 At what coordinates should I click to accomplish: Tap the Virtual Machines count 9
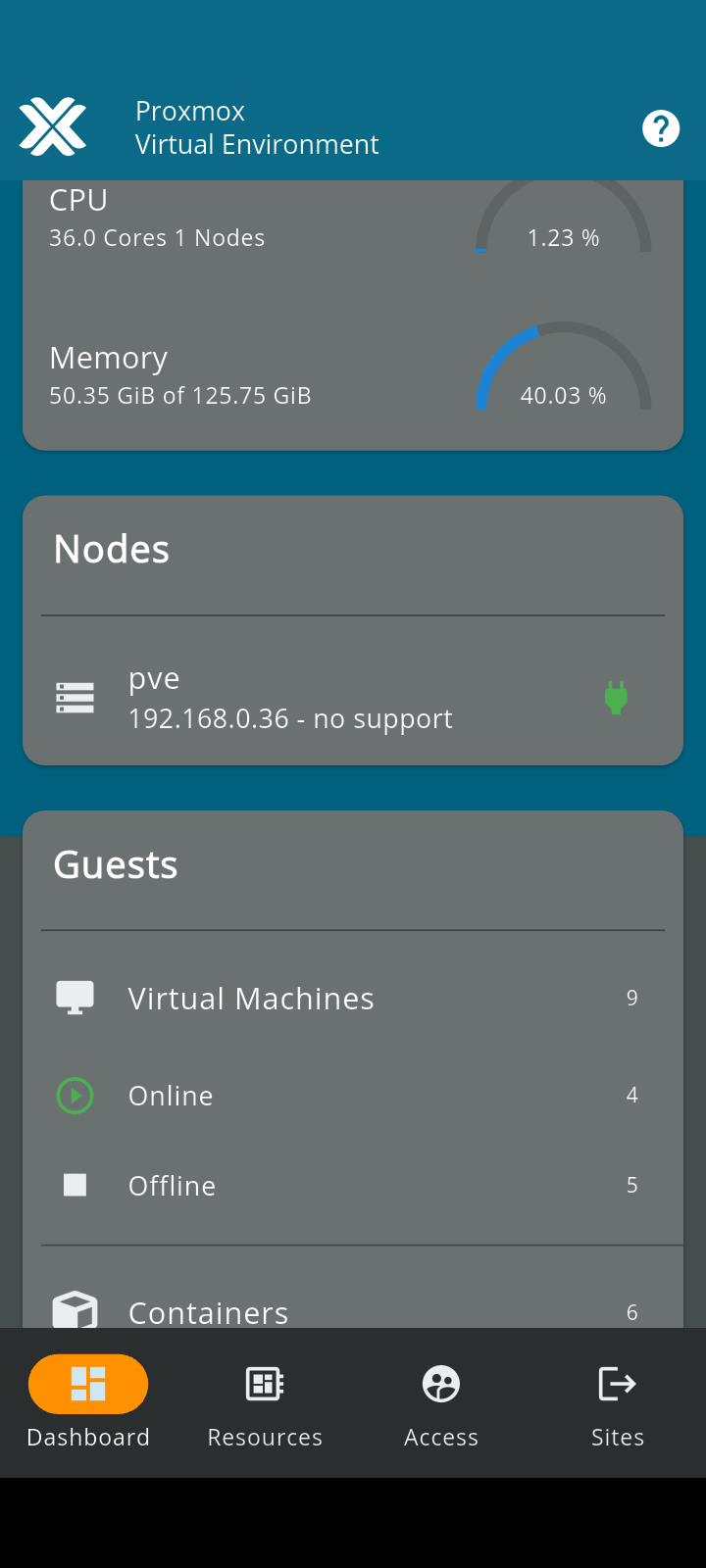tap(632, 998)
